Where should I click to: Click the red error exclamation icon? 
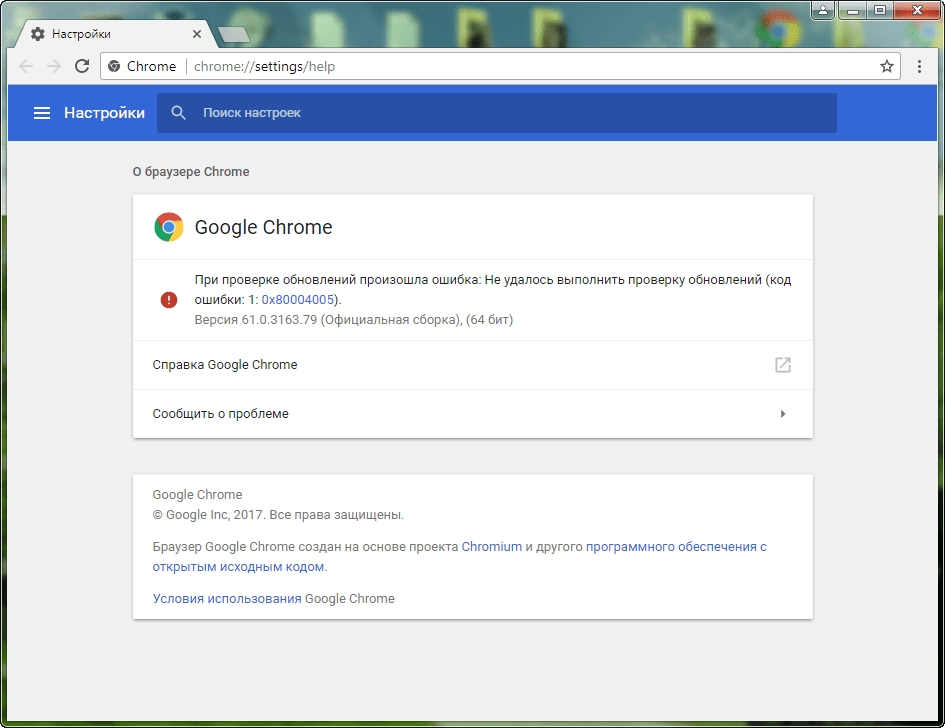[x=169, y=300]
